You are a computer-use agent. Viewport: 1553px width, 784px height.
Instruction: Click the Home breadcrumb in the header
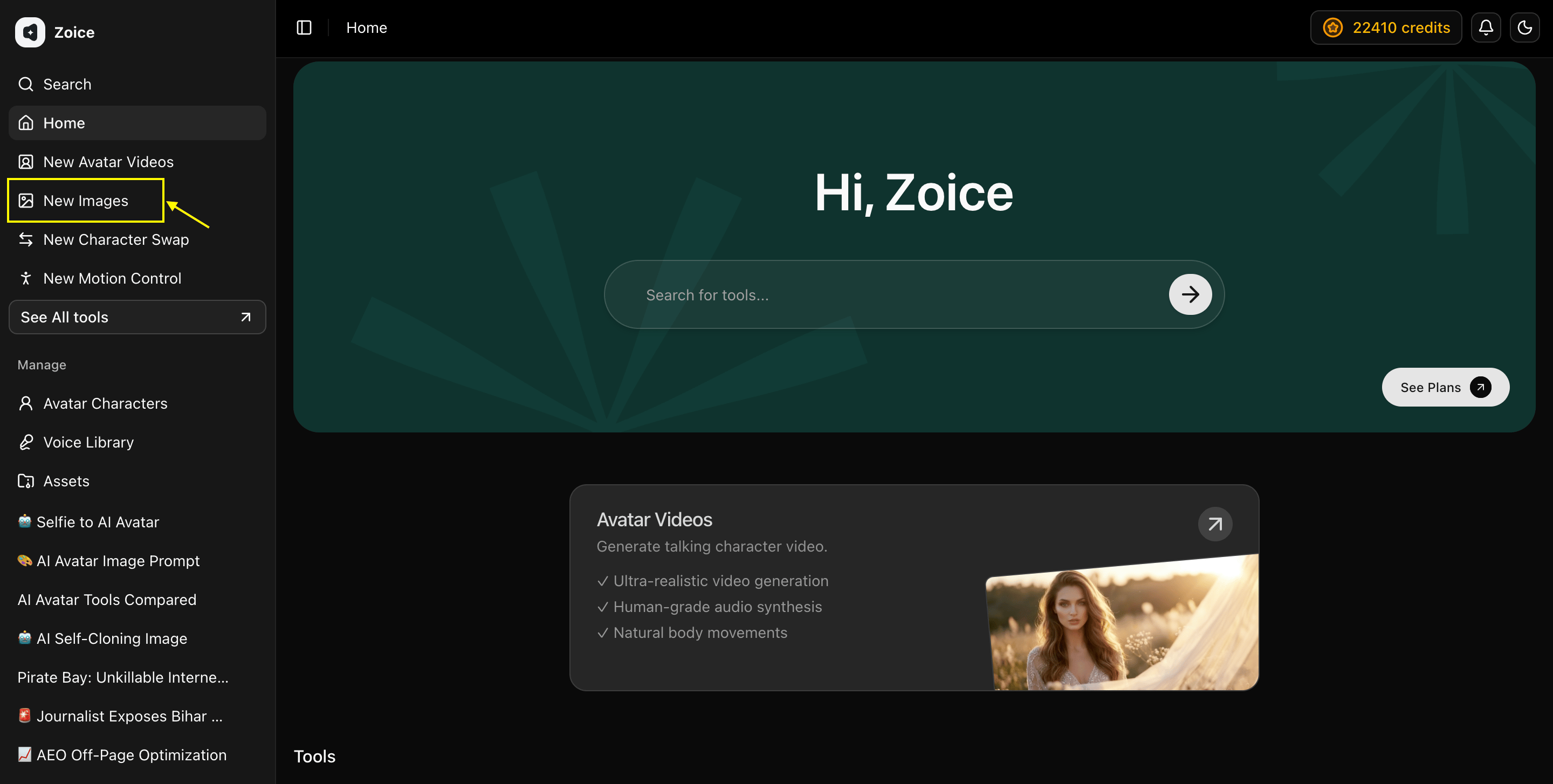pyautogui.click(x=367, y=27)
